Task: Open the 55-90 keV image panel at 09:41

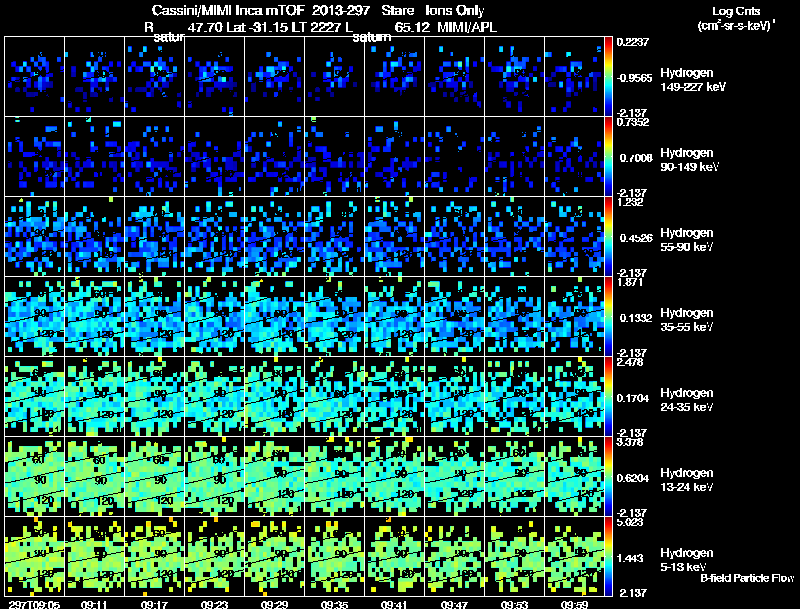Action: tap(394, 236)
